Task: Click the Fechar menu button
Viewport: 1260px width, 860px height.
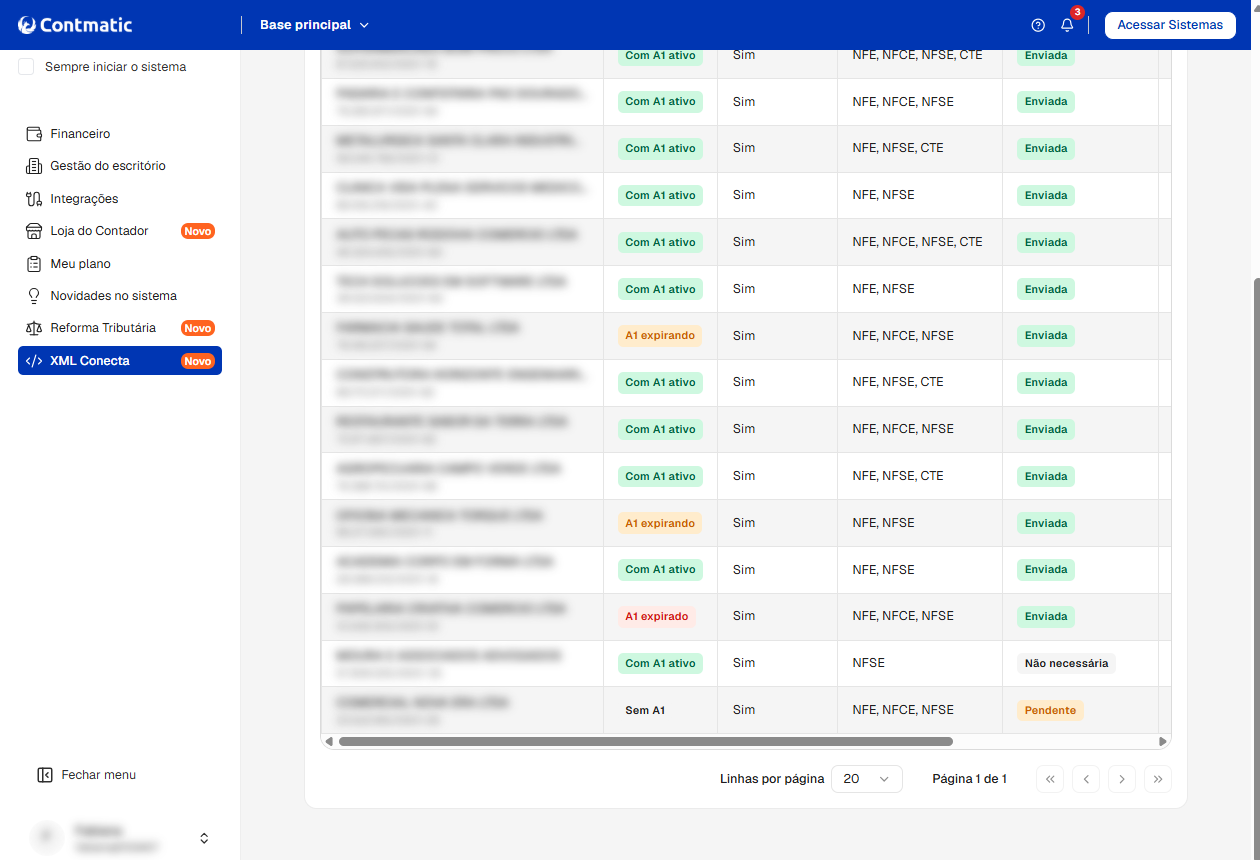Action: point(86,775)
